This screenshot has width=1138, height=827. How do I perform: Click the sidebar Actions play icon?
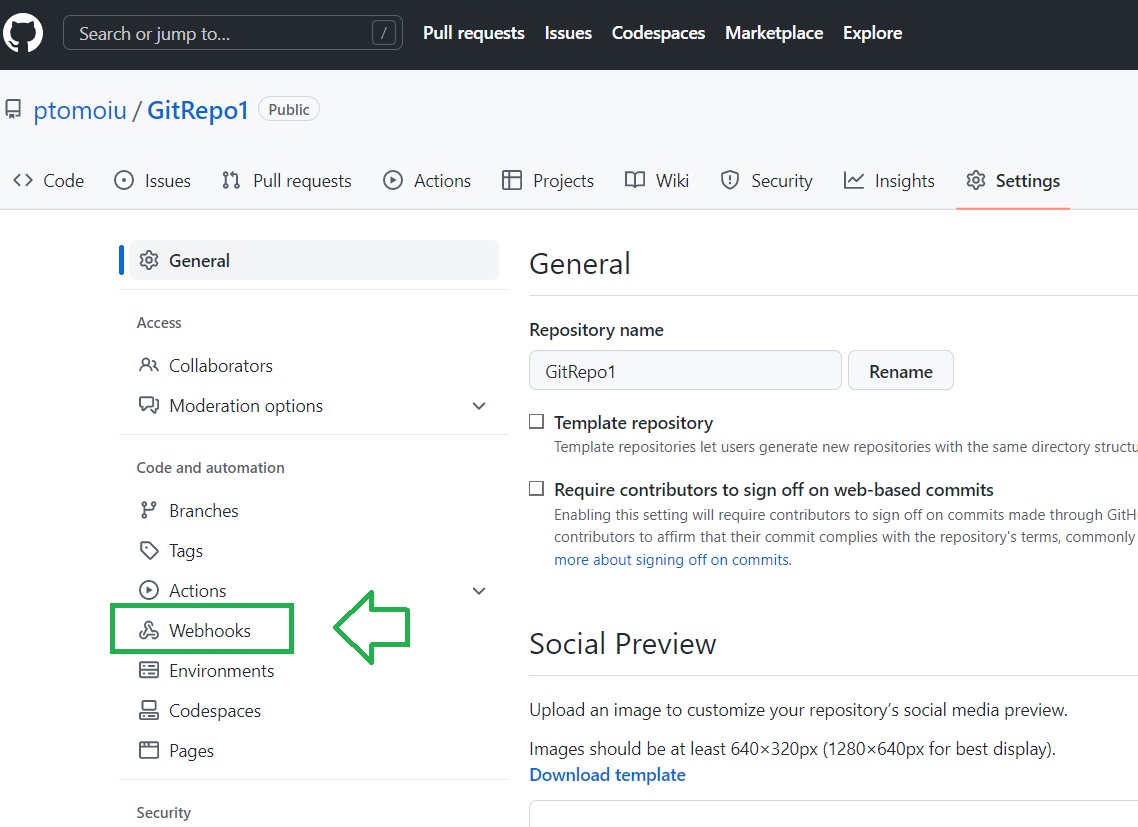click(149, 590)
